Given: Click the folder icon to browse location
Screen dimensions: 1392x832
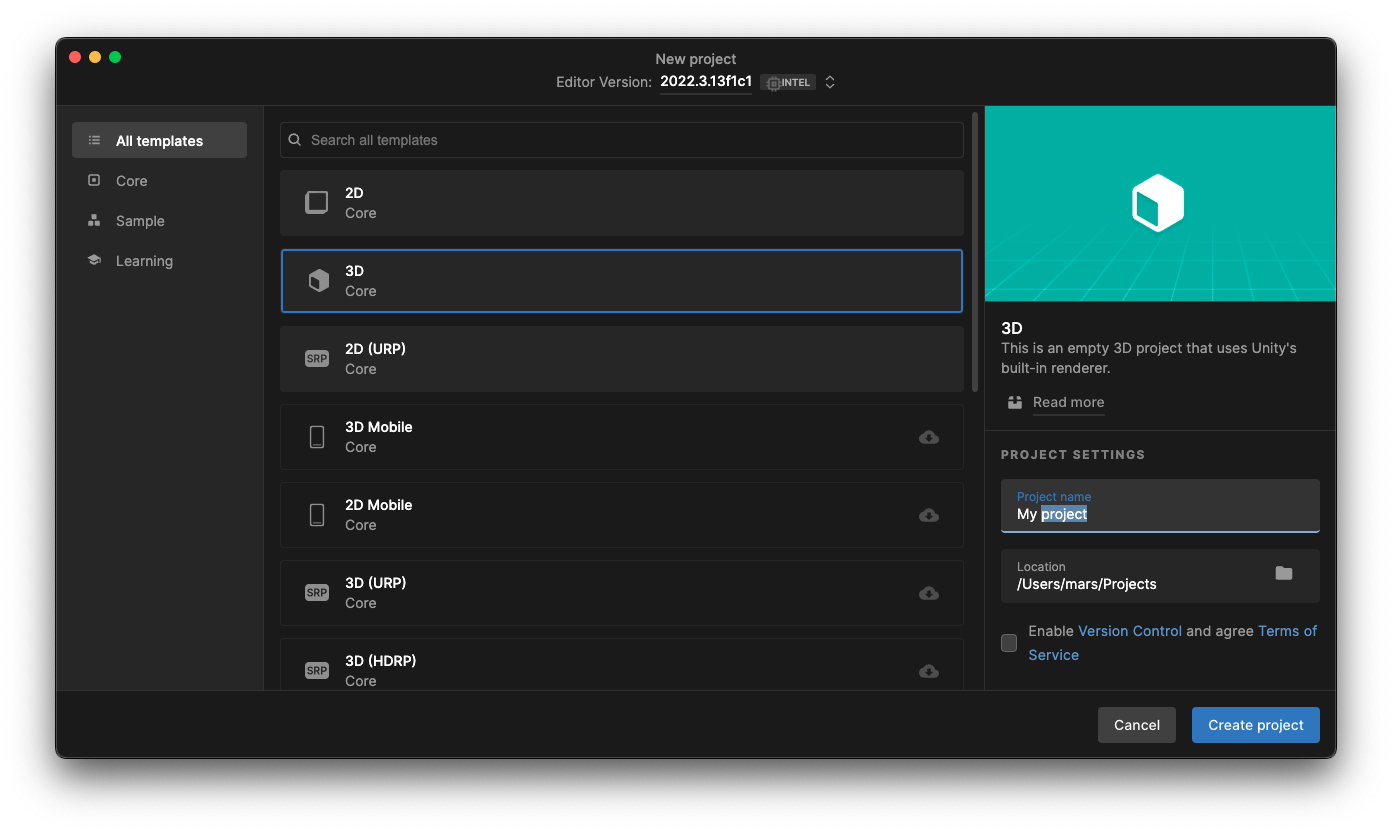Looking at the screenshot, I should 1284,573.
